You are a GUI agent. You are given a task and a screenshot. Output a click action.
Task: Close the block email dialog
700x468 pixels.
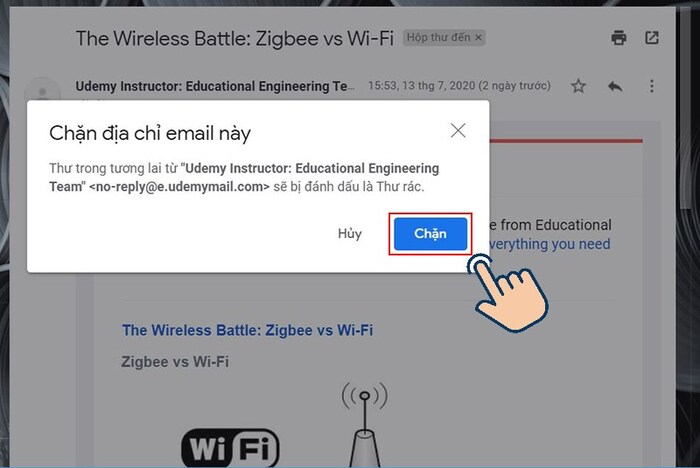458,131
